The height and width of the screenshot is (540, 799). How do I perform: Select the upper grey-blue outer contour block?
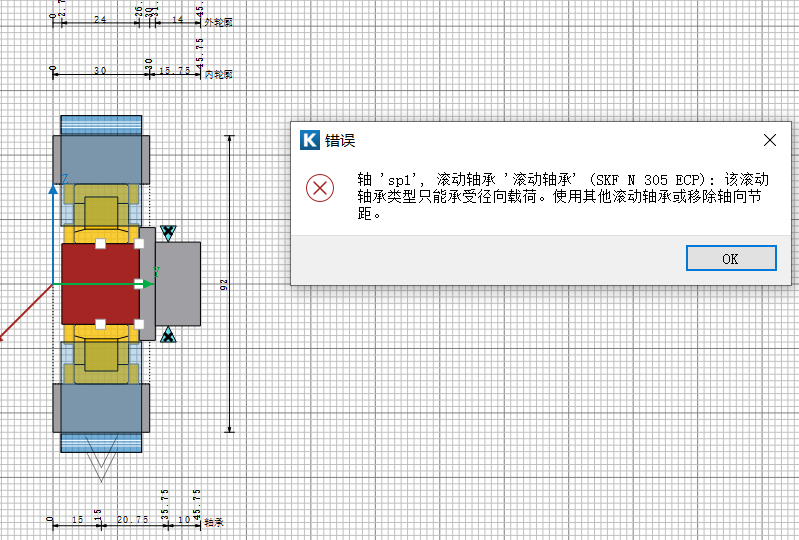pos(101,159)
